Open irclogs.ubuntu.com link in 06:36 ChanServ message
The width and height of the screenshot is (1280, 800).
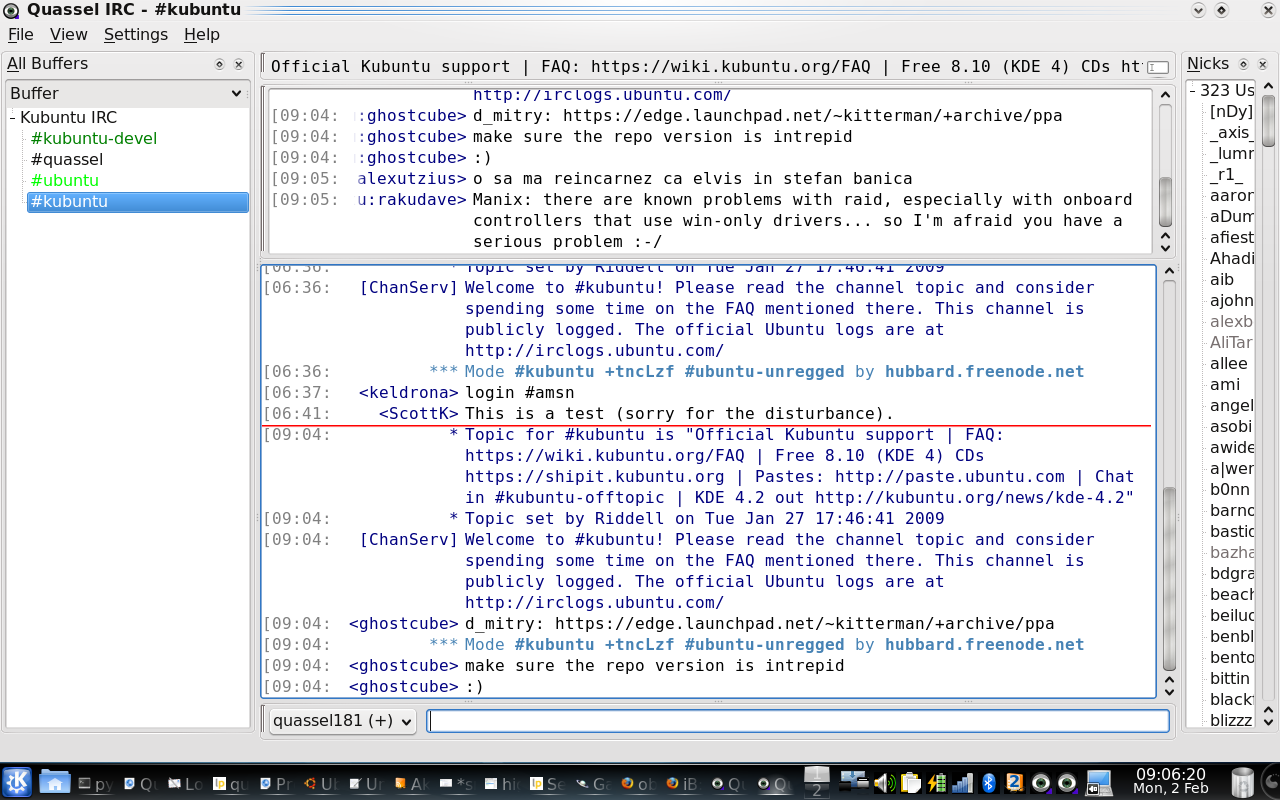tap(594, 350)
